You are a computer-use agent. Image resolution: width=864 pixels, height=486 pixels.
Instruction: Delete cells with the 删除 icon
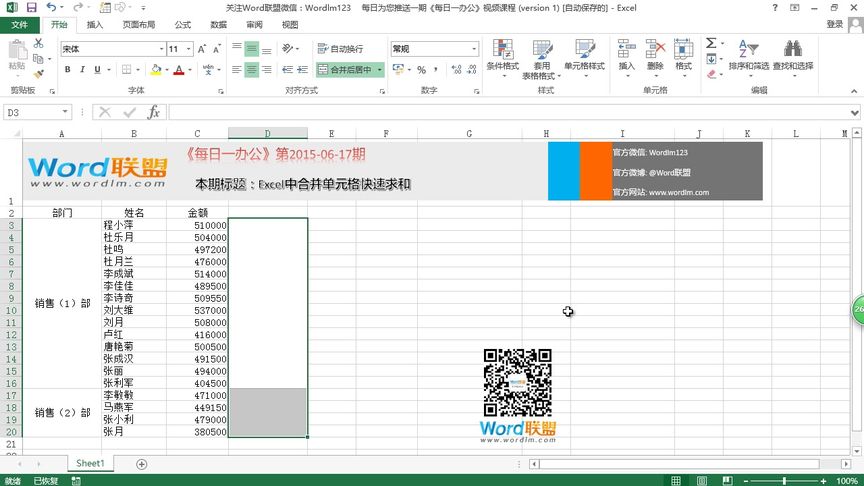[x=655, y=57]
